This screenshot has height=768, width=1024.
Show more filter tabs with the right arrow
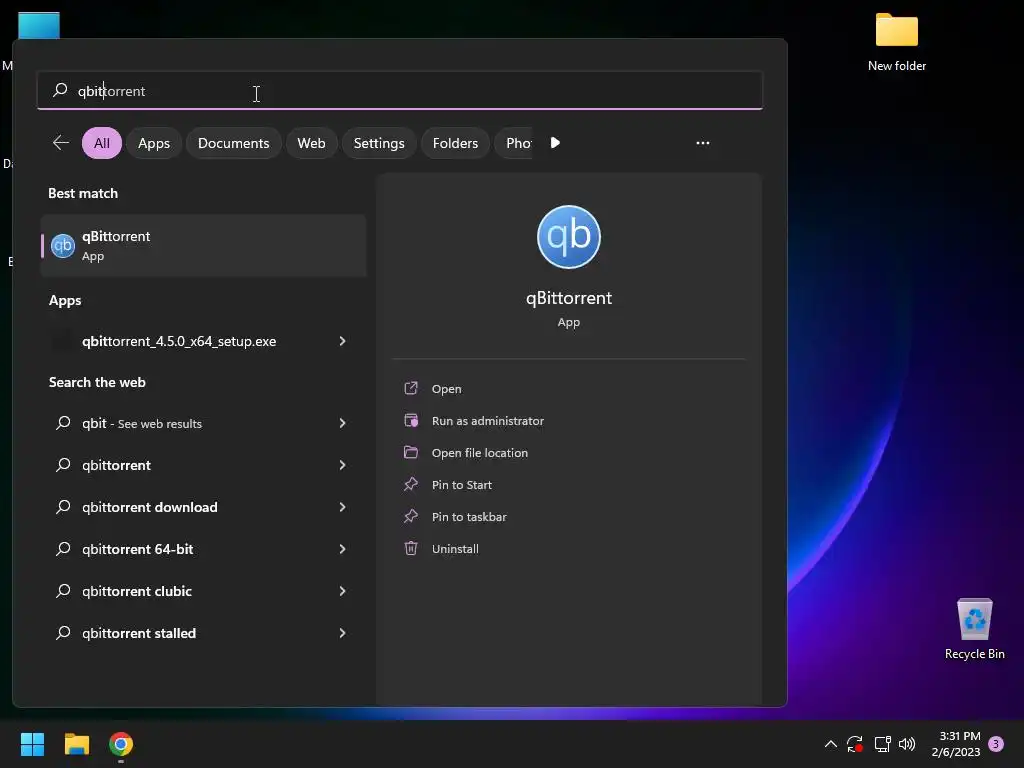point(555,143)
